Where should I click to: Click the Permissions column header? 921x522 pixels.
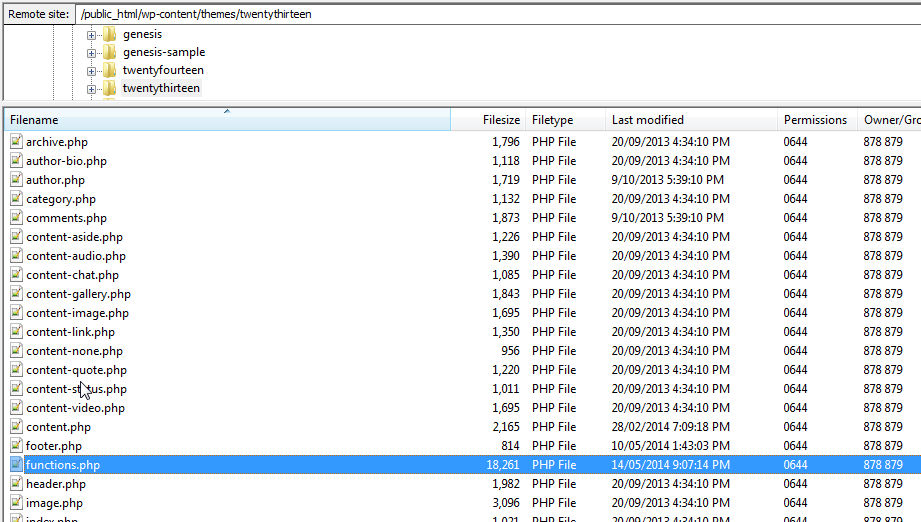click(815, 120)
